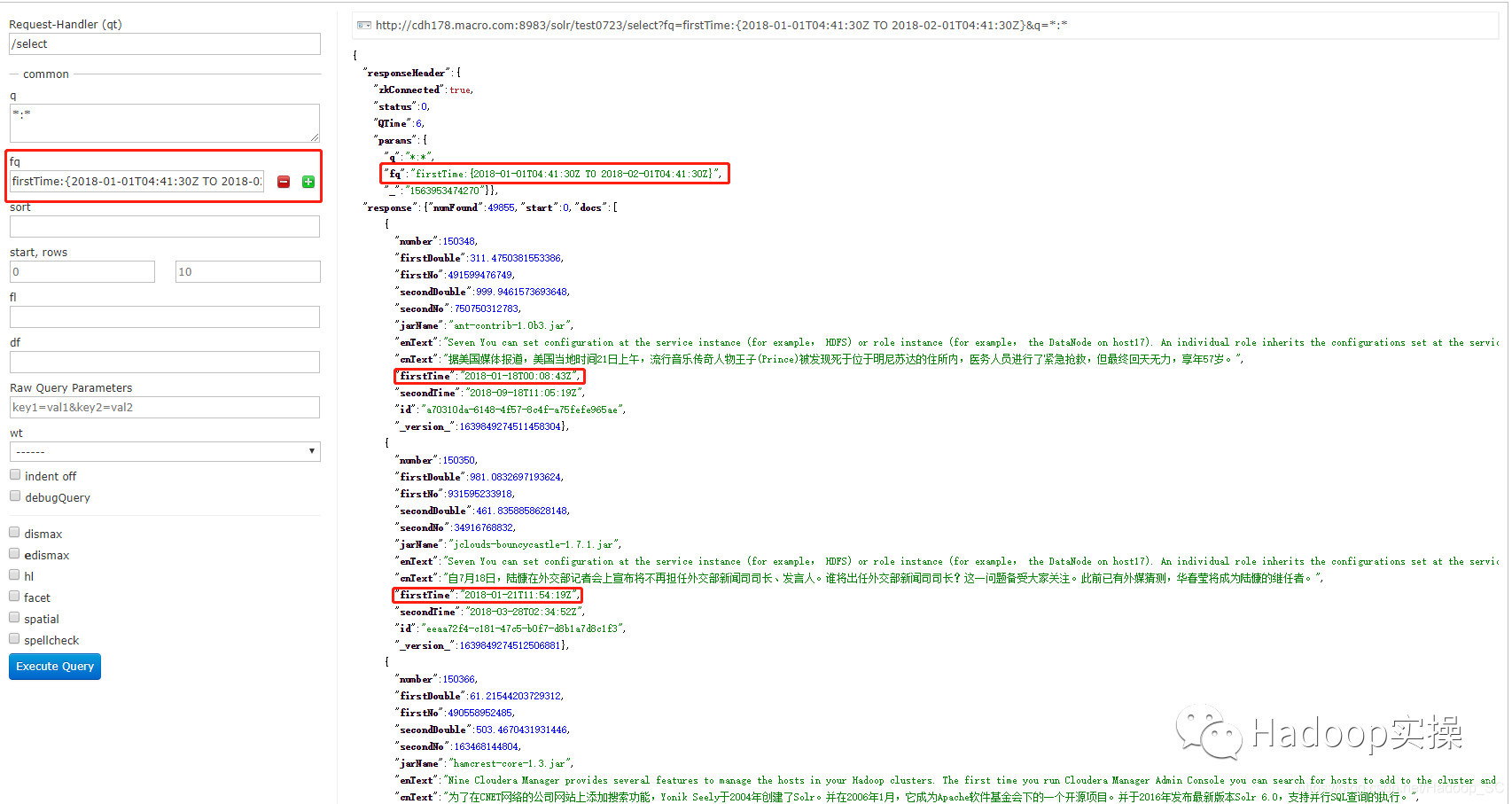This screenshot has width=1512, height=804.
Task: Focus the Request-Handler /select field
Action: pyautogui.click(x=165, y=44)
